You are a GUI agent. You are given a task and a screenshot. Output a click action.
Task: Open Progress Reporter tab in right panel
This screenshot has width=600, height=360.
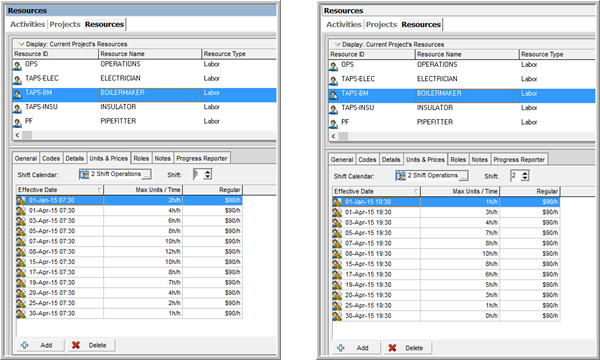tap(519, 160)
